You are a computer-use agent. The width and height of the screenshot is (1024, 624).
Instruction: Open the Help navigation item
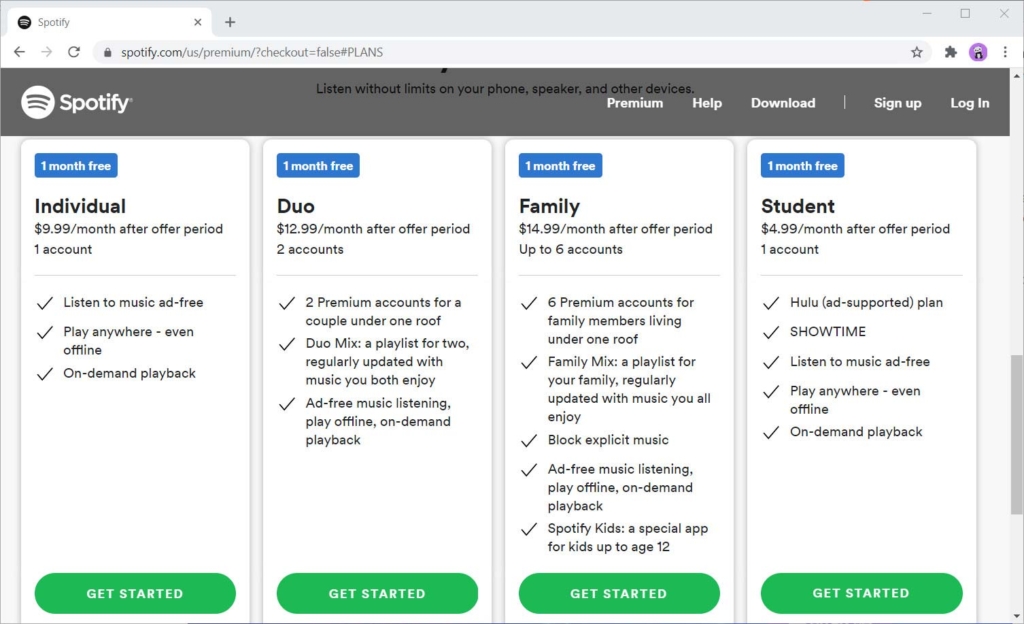tap(707, 103)
